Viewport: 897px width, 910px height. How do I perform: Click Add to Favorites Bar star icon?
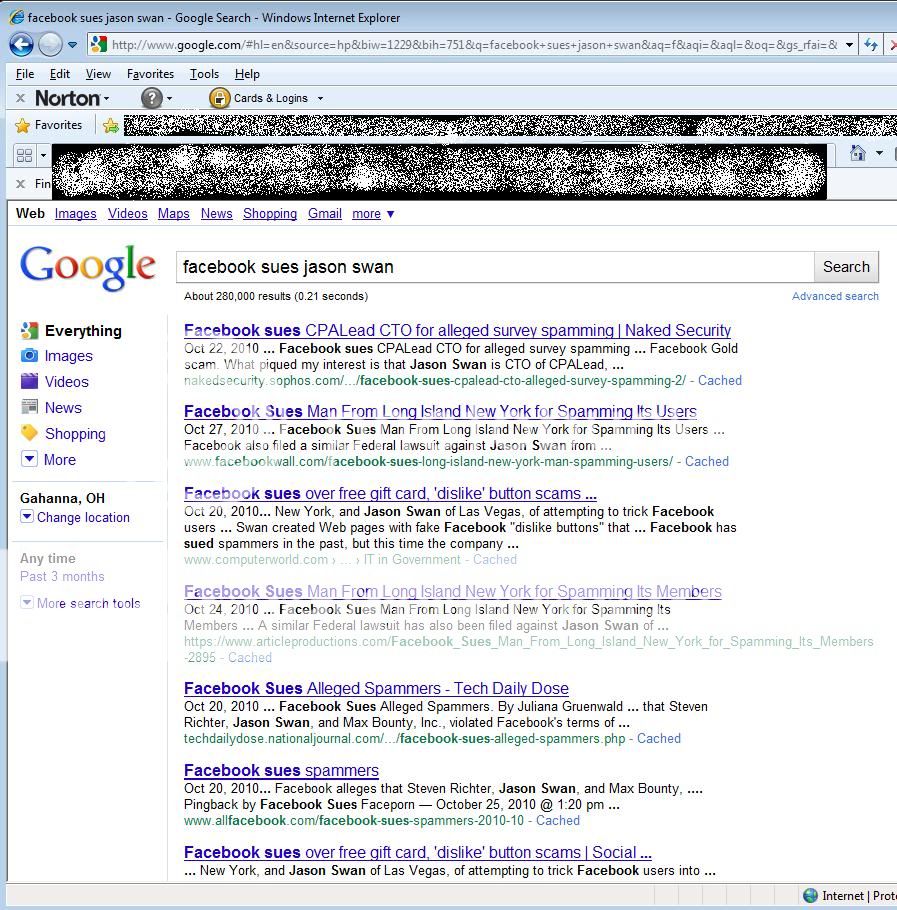click(x=110, y=125)
